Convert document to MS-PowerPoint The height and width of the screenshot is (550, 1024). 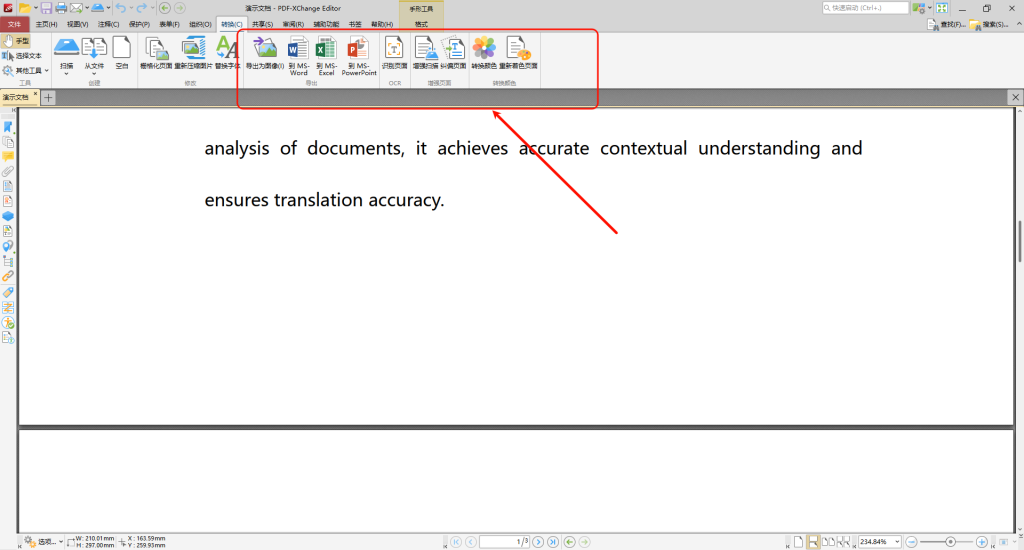click(x=358, y=54)
